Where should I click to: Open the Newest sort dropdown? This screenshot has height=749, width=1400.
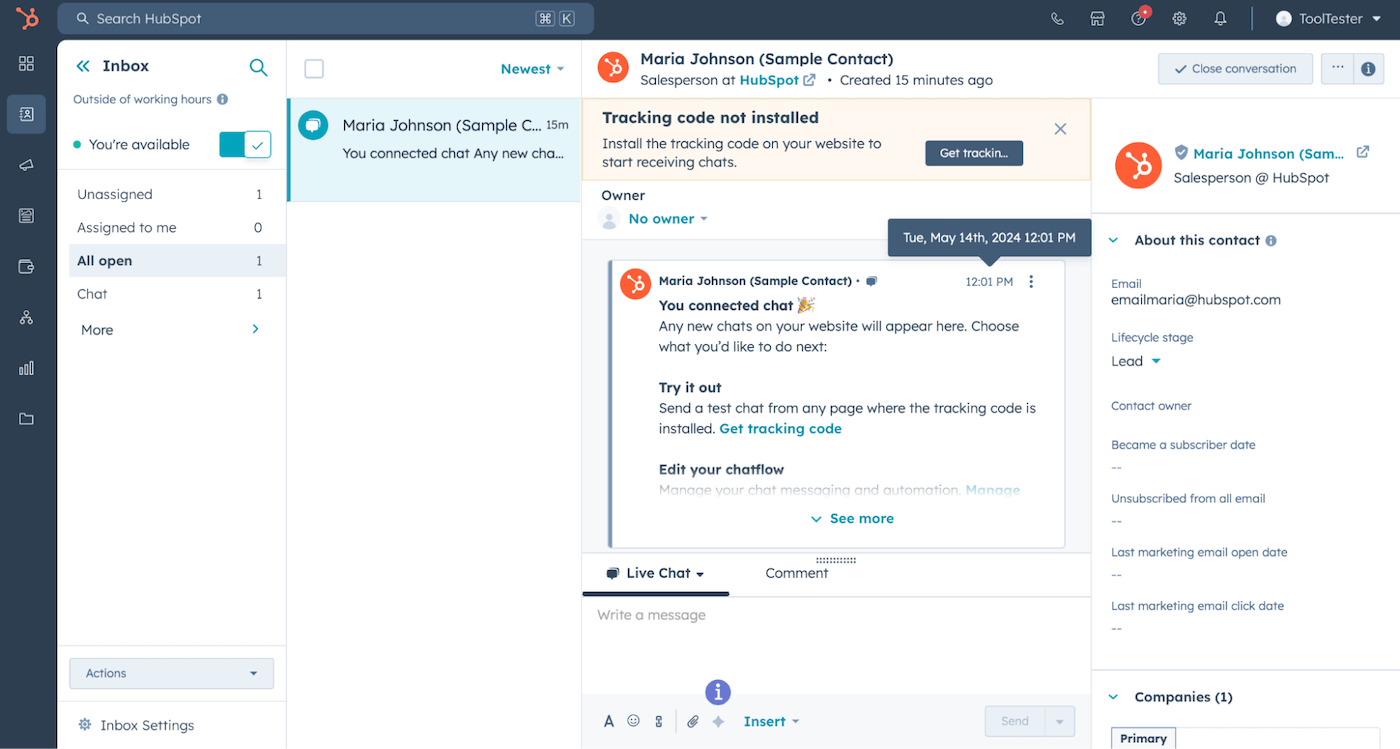click(x=532, y=69)
